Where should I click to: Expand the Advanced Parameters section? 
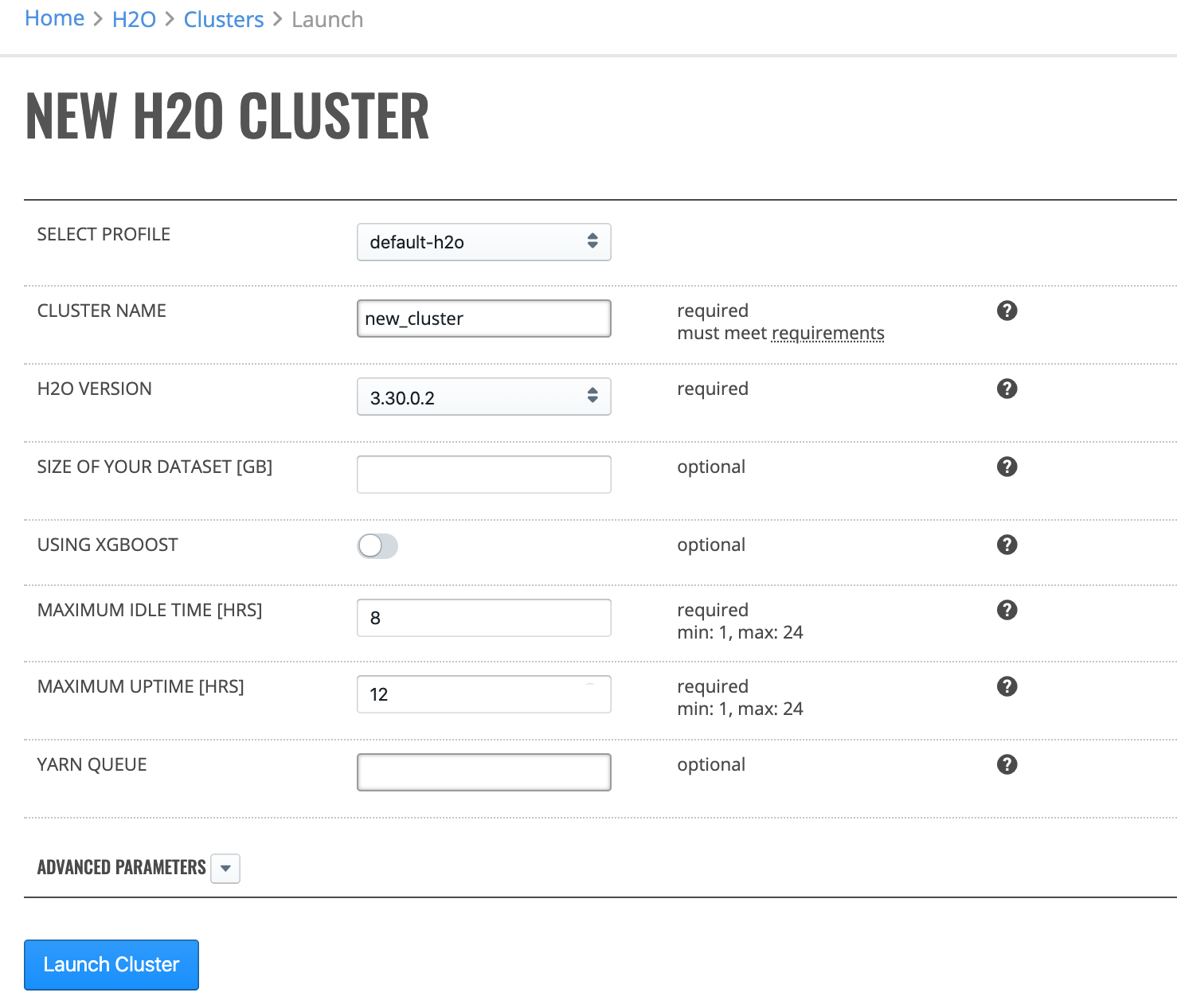point(225,869)
